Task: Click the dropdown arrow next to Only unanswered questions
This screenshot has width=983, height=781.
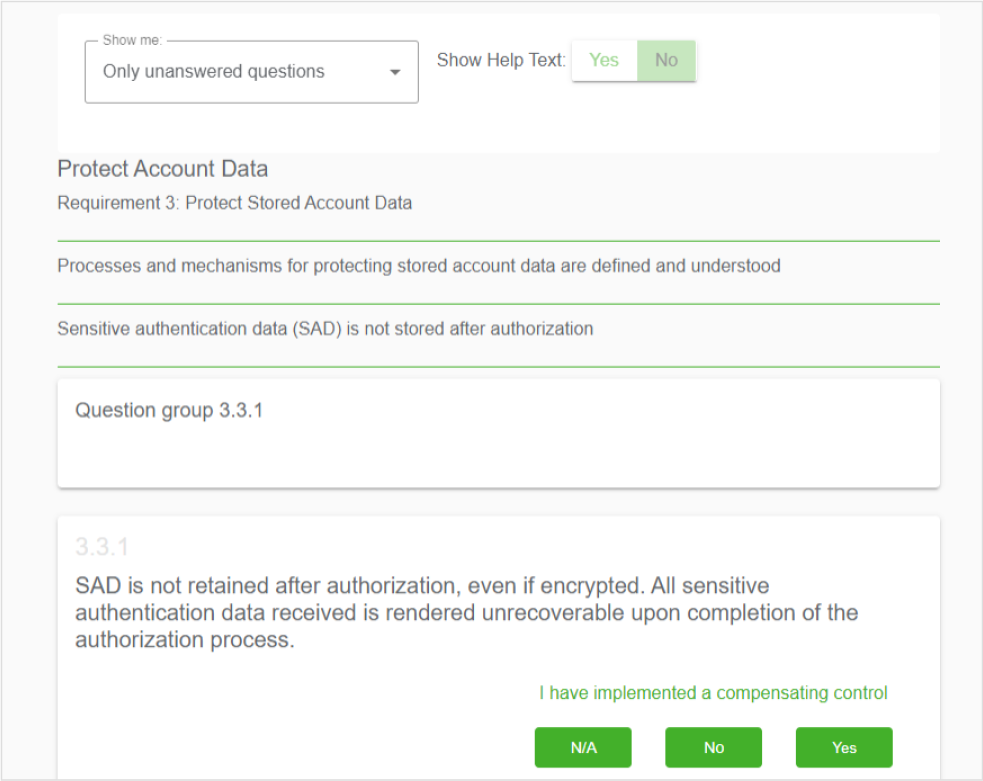Action: [395, 72]
